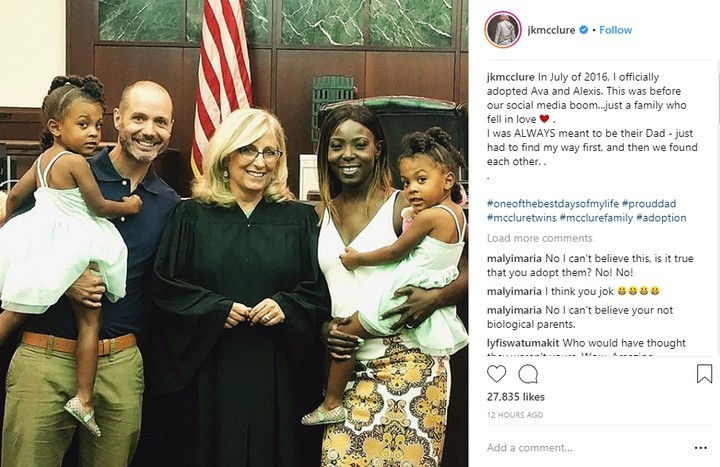Open the #adoption hashtag

coord(661,218)
